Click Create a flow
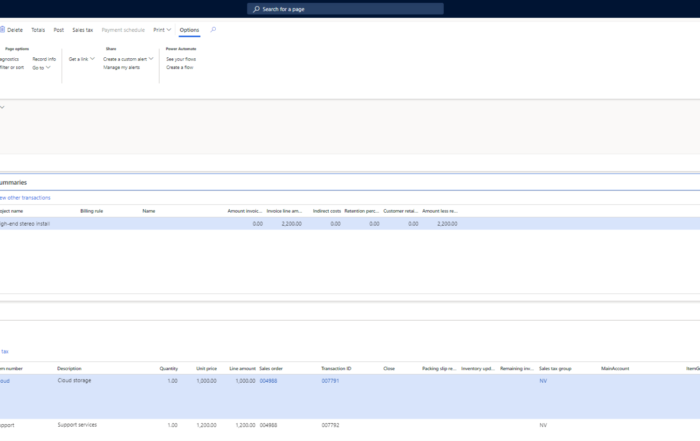Screen dimensions: 700x441 [179, 67]
